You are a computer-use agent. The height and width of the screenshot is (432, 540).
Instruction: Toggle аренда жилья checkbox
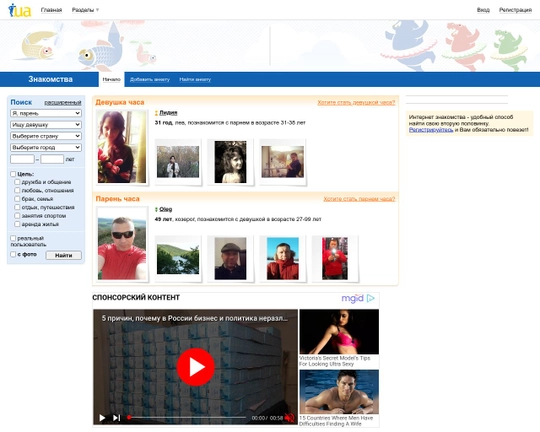coord(17,224)
